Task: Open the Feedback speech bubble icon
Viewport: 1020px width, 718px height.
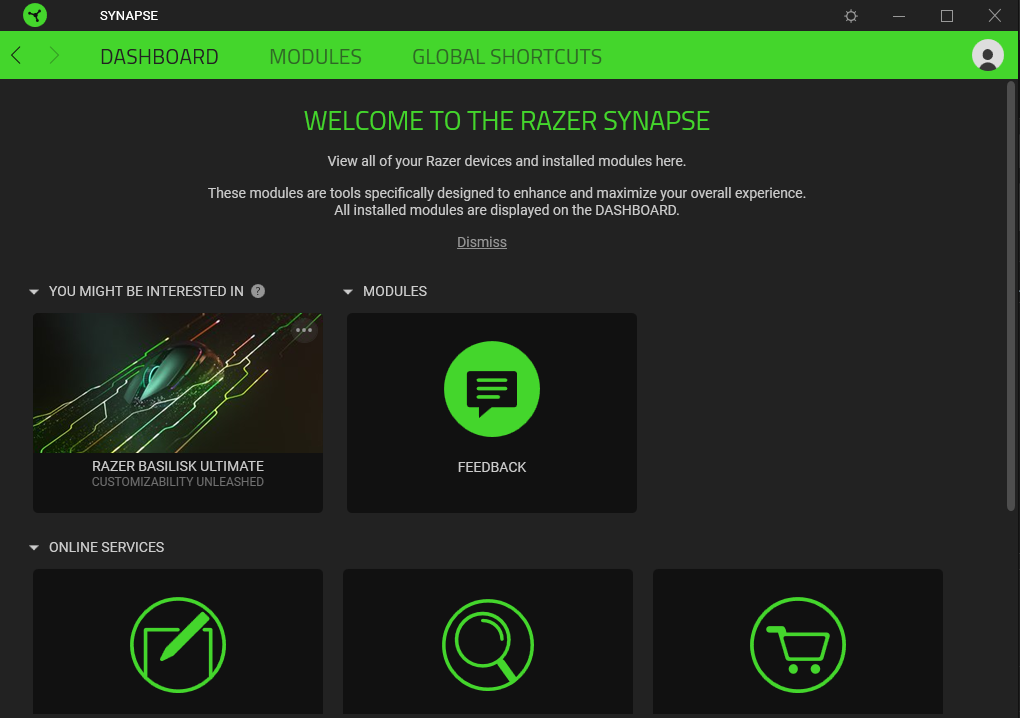Action: [492, 389]
